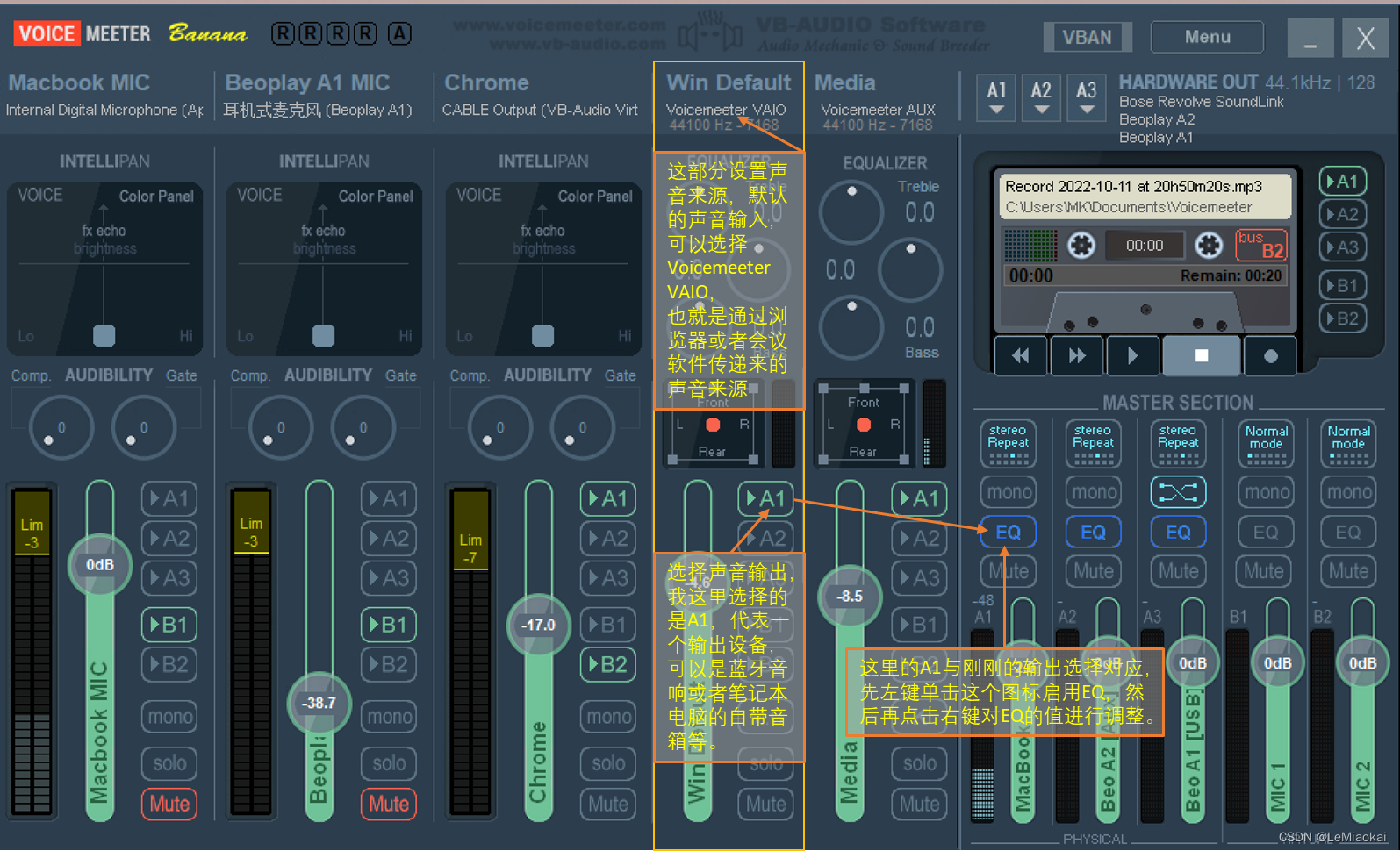
Task: Start recording with the record button
Action: click(x=1270, y=356)
